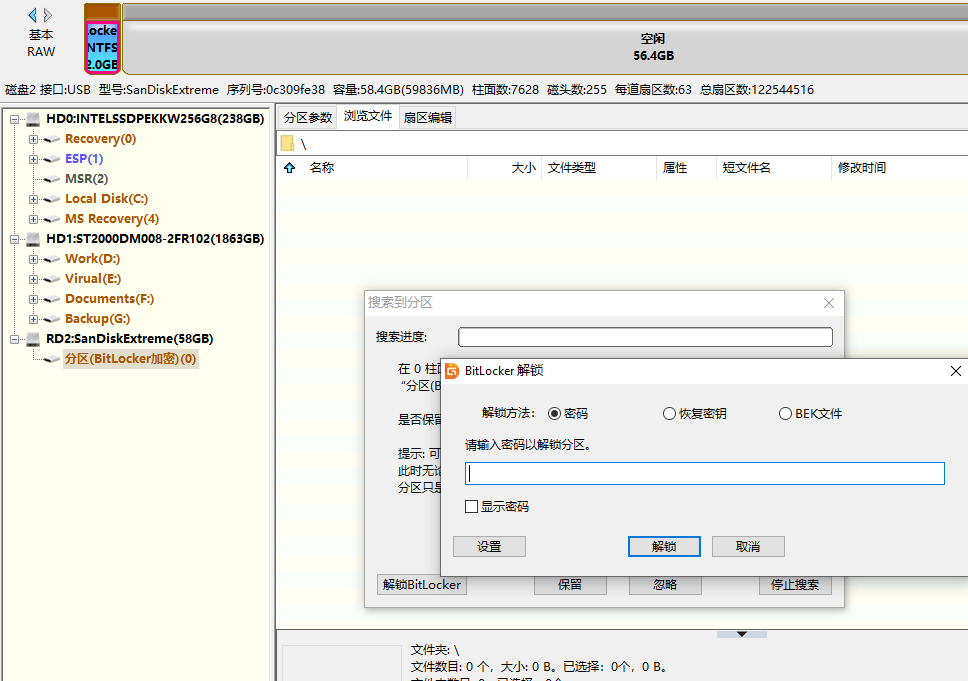
Task: Expand the Recovery(0) partition node
Action: coord(33,139)
